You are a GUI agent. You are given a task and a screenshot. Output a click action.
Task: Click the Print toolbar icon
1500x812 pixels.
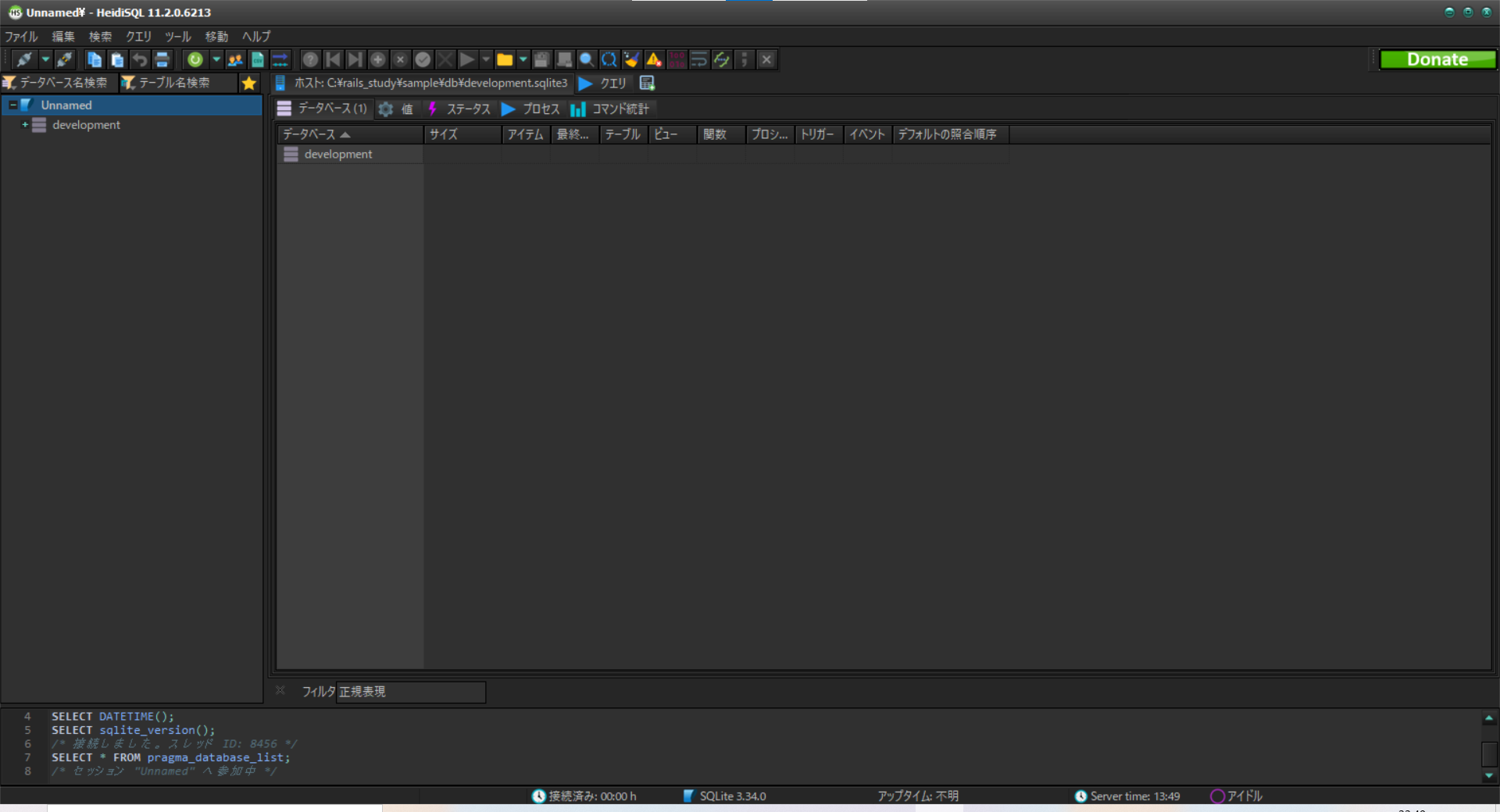tap(162, 59)
